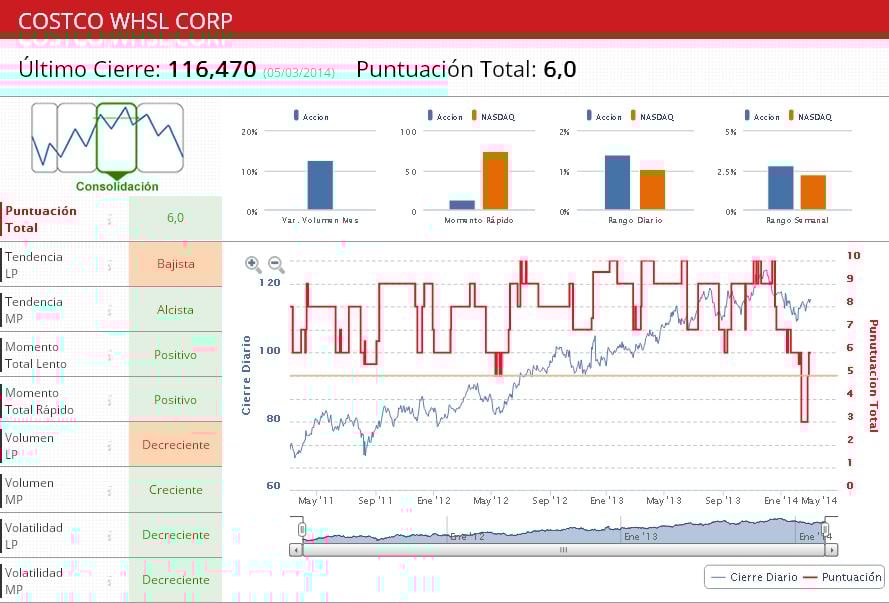
Task: Click the Cierre Diario axis title
Action: coord(246,375)
